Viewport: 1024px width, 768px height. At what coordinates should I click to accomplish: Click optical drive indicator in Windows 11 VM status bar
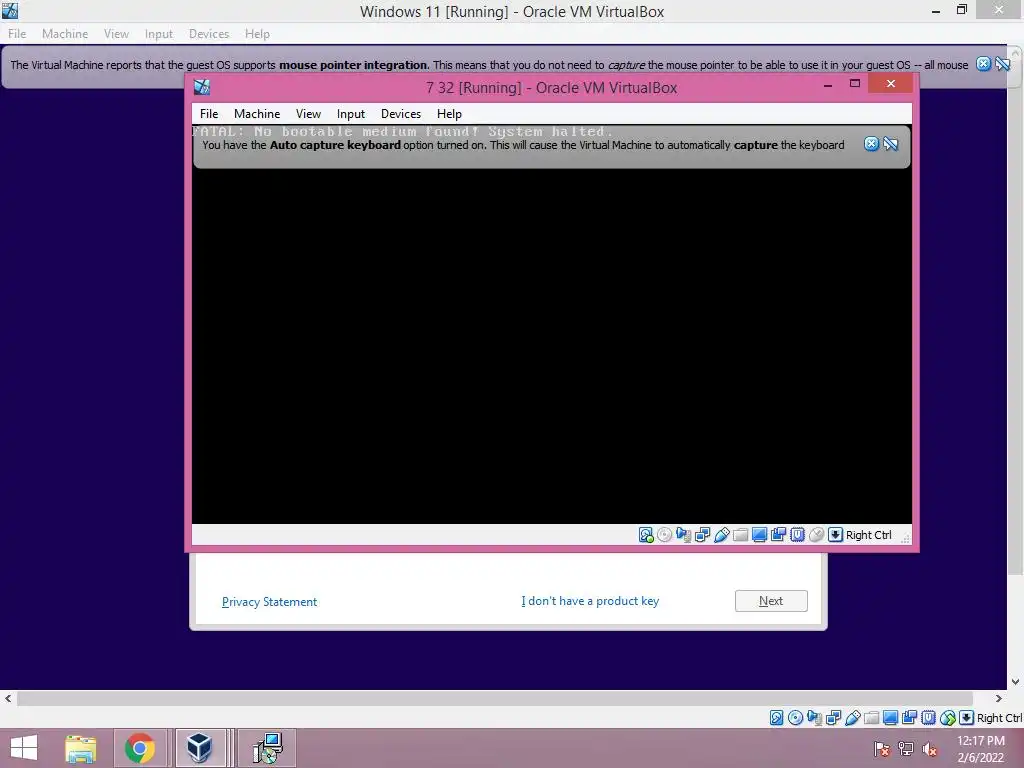[x=795, y=718]
